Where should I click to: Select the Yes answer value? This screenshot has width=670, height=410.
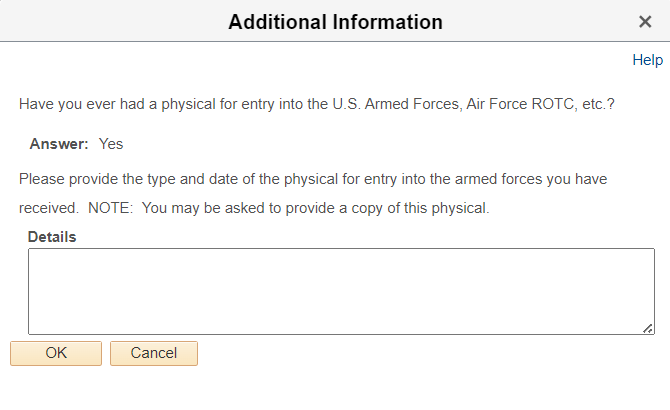click(x=111, y=143)
